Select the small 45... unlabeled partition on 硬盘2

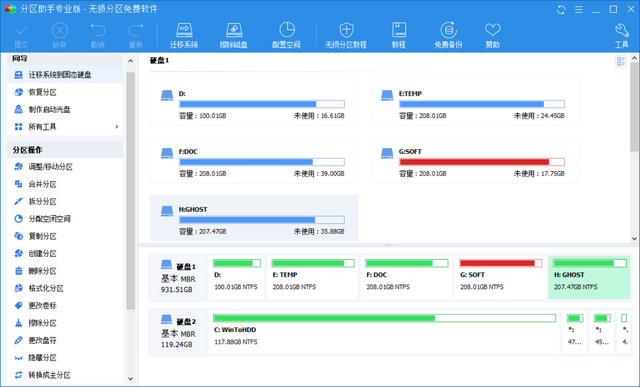pyautogui.click(x=602, y=332)
